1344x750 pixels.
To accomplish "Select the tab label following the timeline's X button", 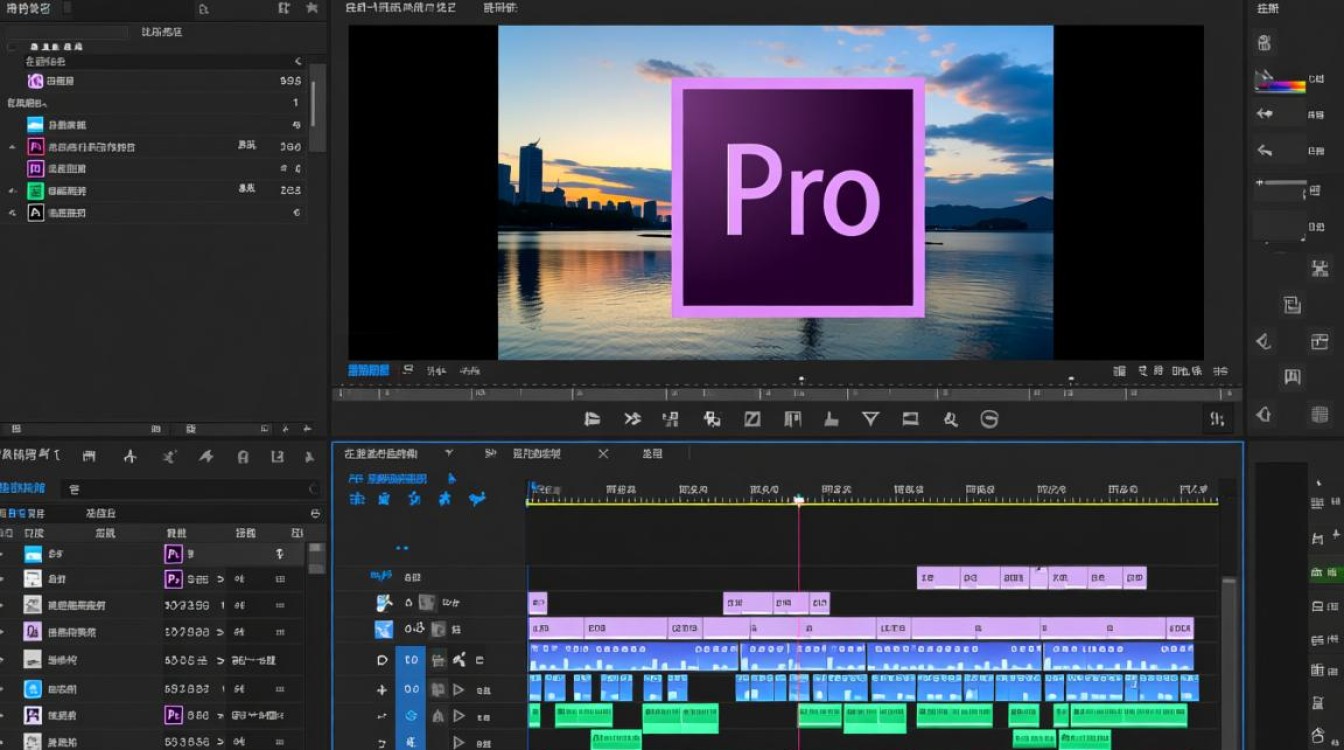I will (652, 454).
